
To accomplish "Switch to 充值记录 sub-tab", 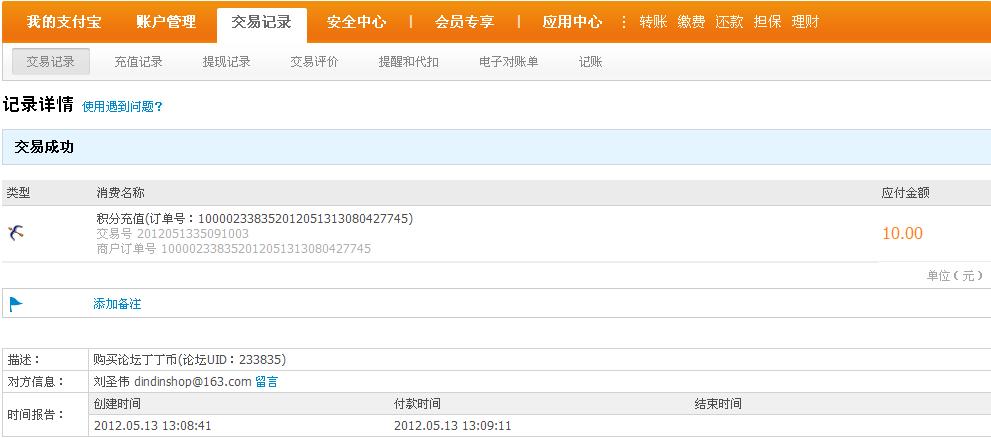I will point(138,62).
